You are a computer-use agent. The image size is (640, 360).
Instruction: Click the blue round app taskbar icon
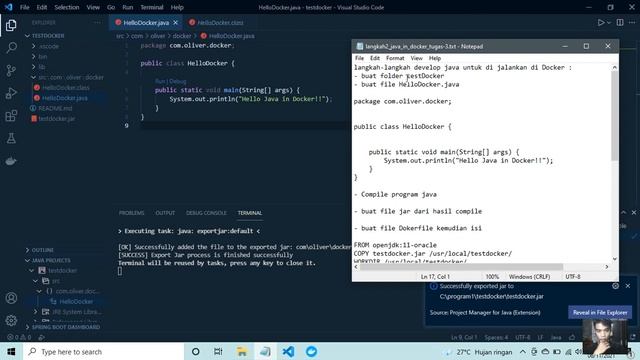point(311,351)
